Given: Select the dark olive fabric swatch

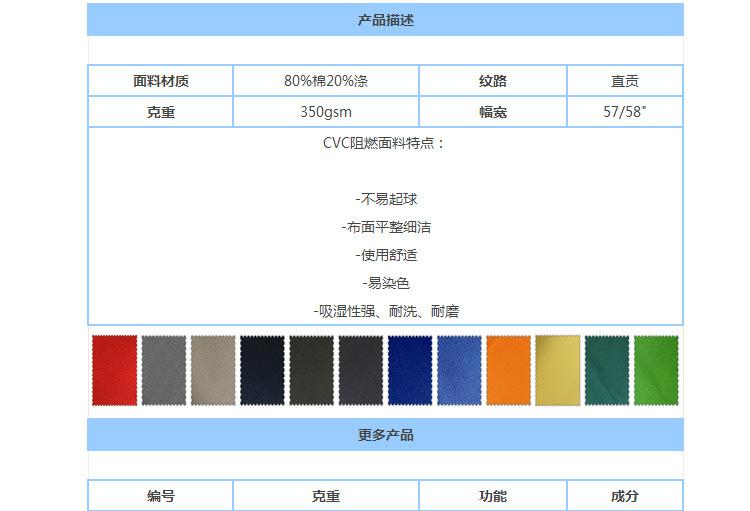Looking at the screenshot, I should tap(312, 370).
